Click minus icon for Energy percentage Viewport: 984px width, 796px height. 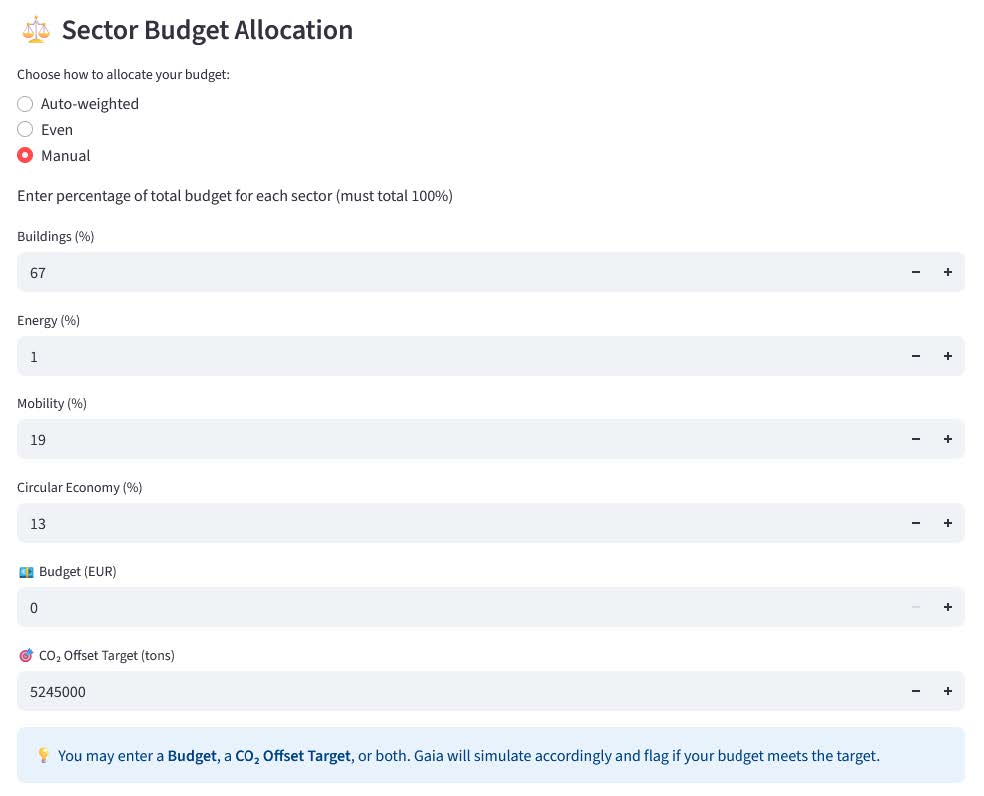coord(915,356)
